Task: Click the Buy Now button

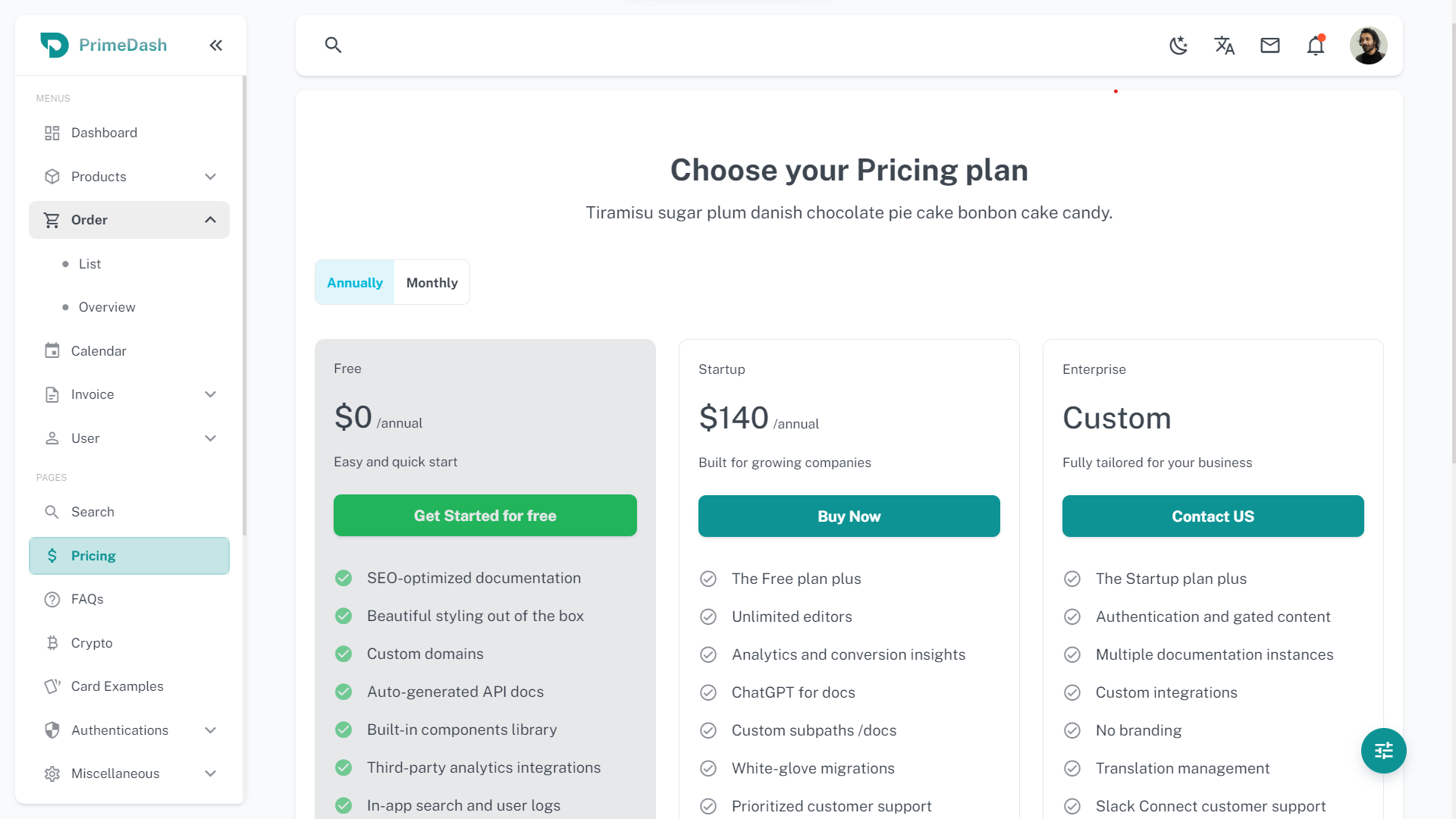Action: pyautogui.click(x=849, y=516)
